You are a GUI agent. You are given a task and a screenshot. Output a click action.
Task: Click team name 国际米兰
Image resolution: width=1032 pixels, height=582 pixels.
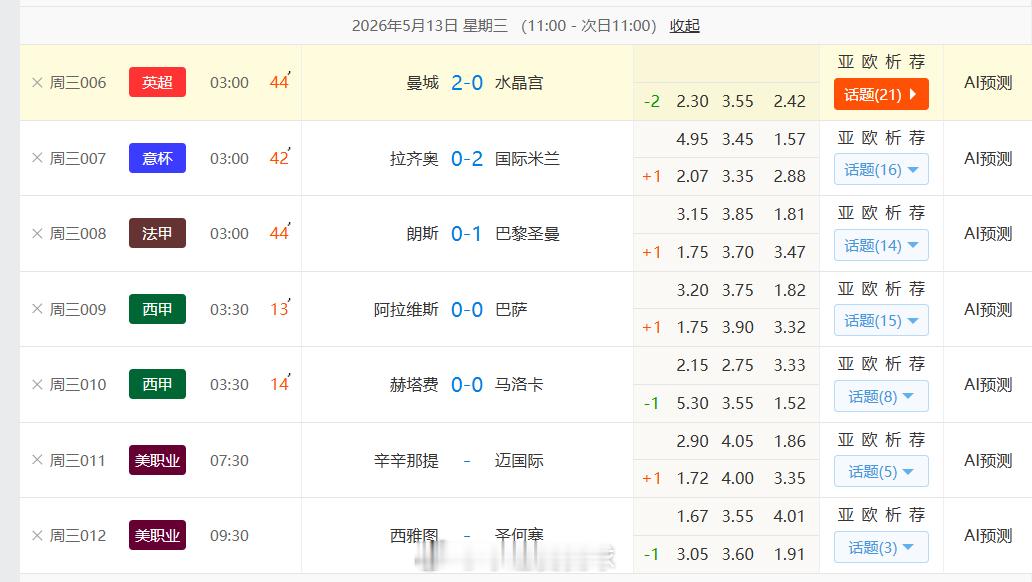[x=527, y=158]
